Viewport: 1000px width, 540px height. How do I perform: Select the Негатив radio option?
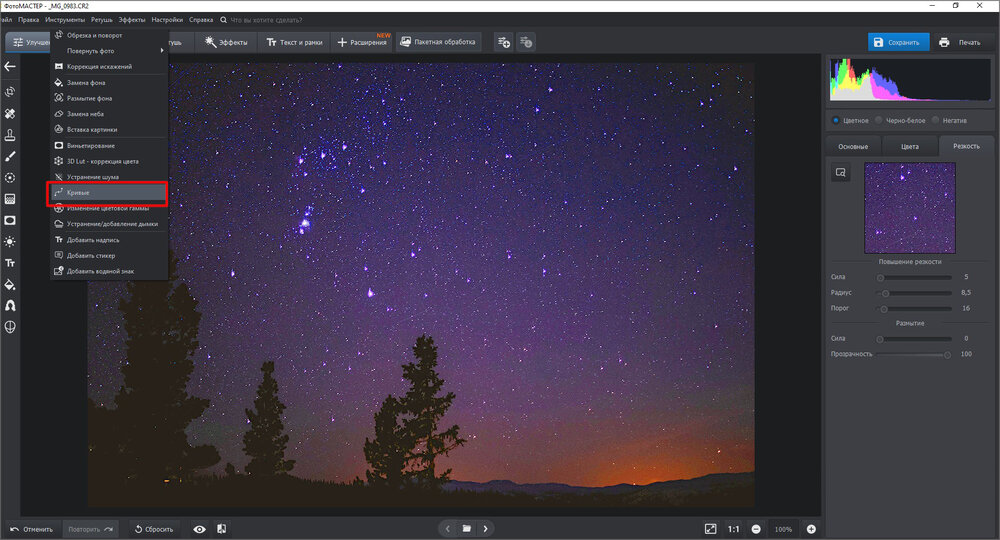pyautogui.click(x=936, y=120)
